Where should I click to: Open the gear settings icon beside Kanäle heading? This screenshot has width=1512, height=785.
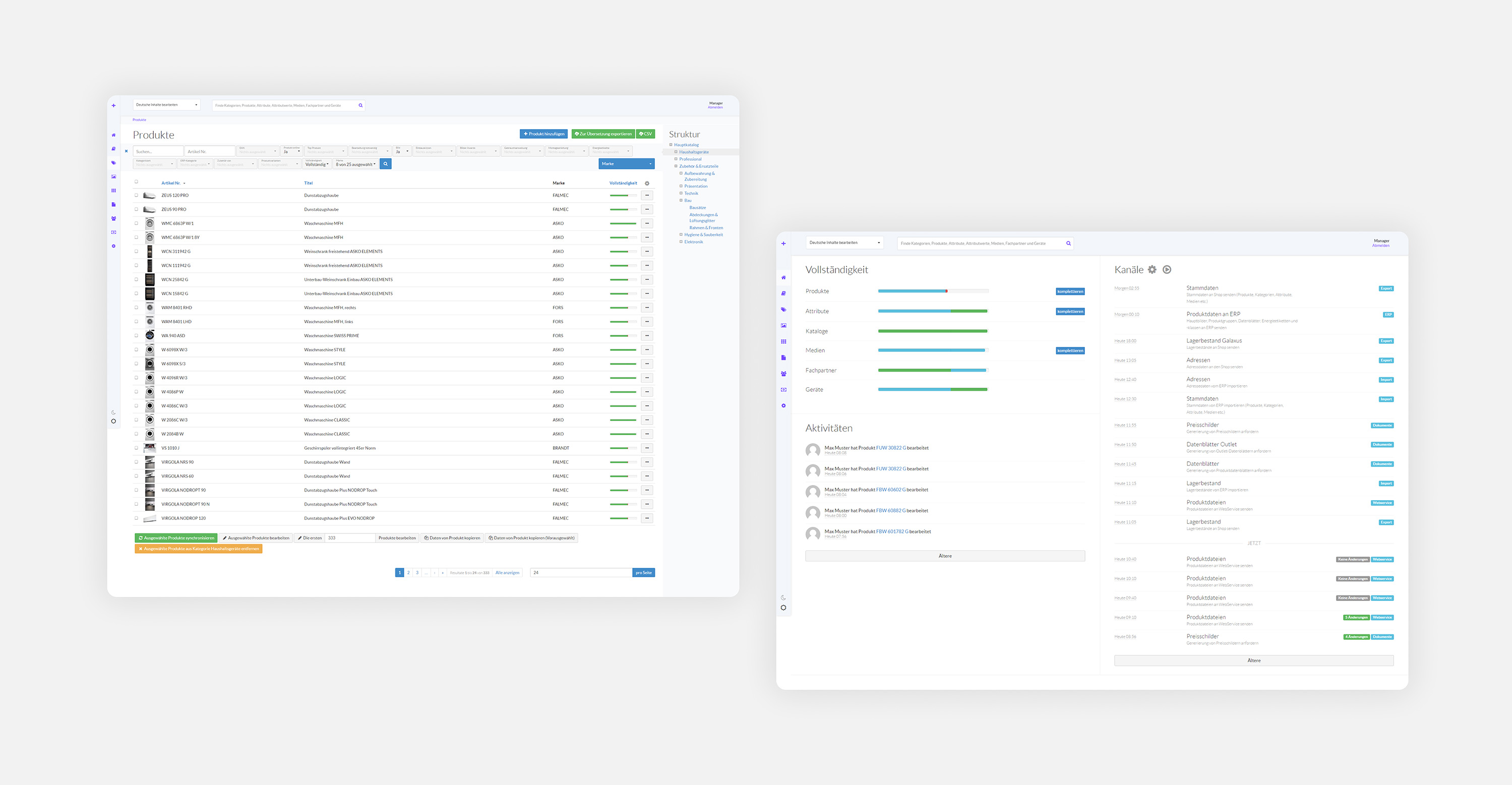point(1152,270)
